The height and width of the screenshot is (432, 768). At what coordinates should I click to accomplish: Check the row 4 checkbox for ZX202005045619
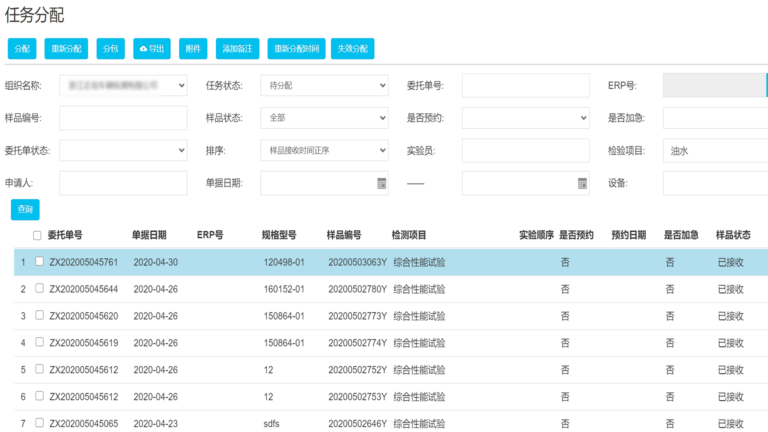click(x=40, y=342)
